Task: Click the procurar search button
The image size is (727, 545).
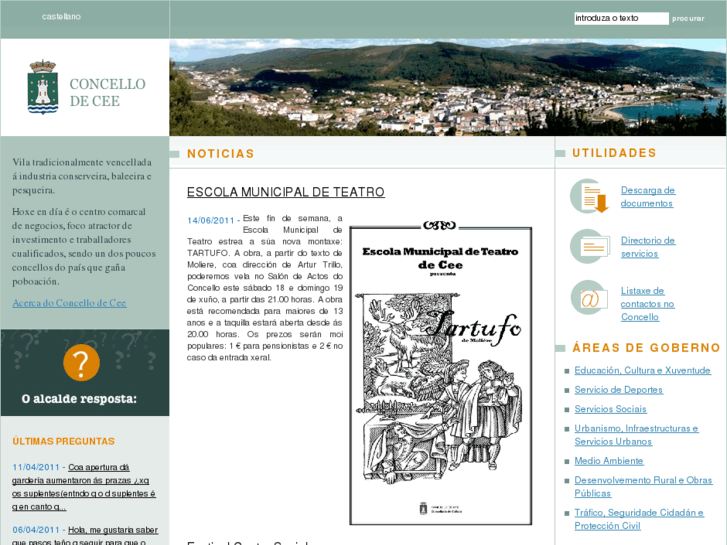Action: click(688, 19)
